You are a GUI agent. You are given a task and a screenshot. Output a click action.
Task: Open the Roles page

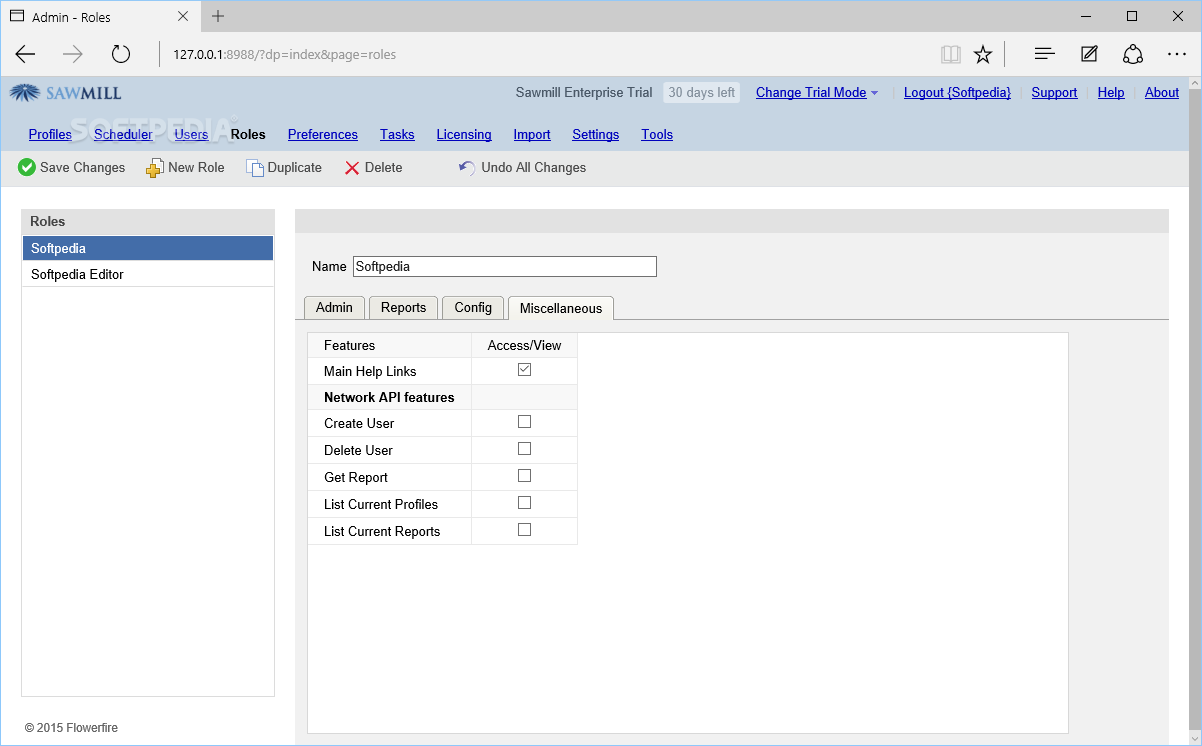[248, 135]
